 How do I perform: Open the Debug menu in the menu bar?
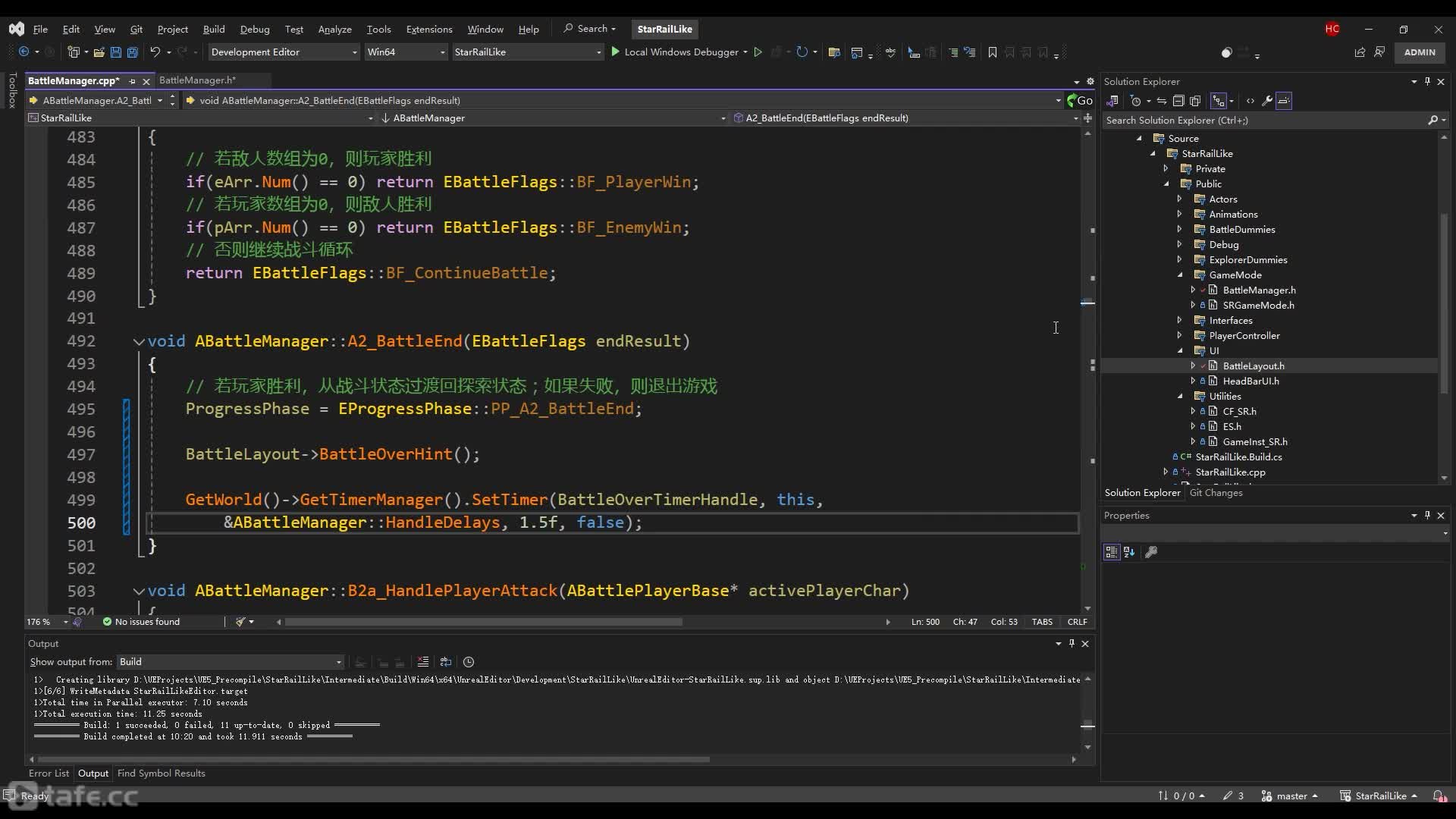point(255,28)
